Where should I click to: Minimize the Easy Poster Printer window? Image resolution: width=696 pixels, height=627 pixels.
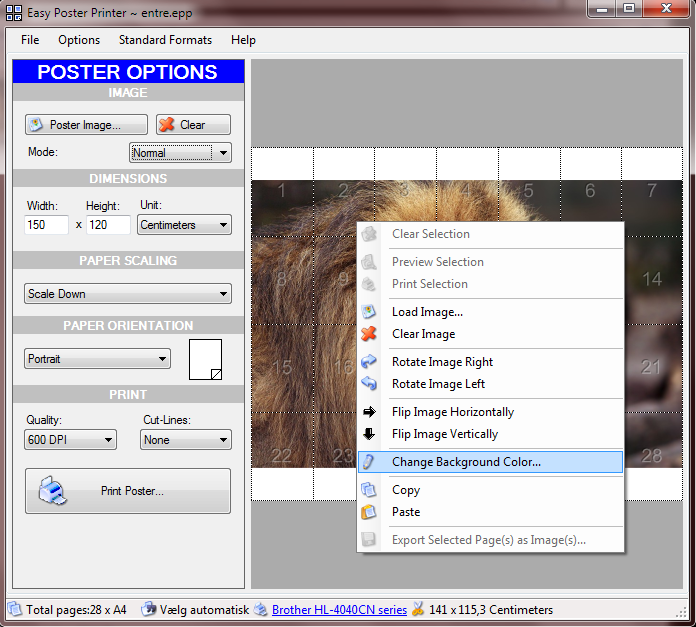coord(602,8)
